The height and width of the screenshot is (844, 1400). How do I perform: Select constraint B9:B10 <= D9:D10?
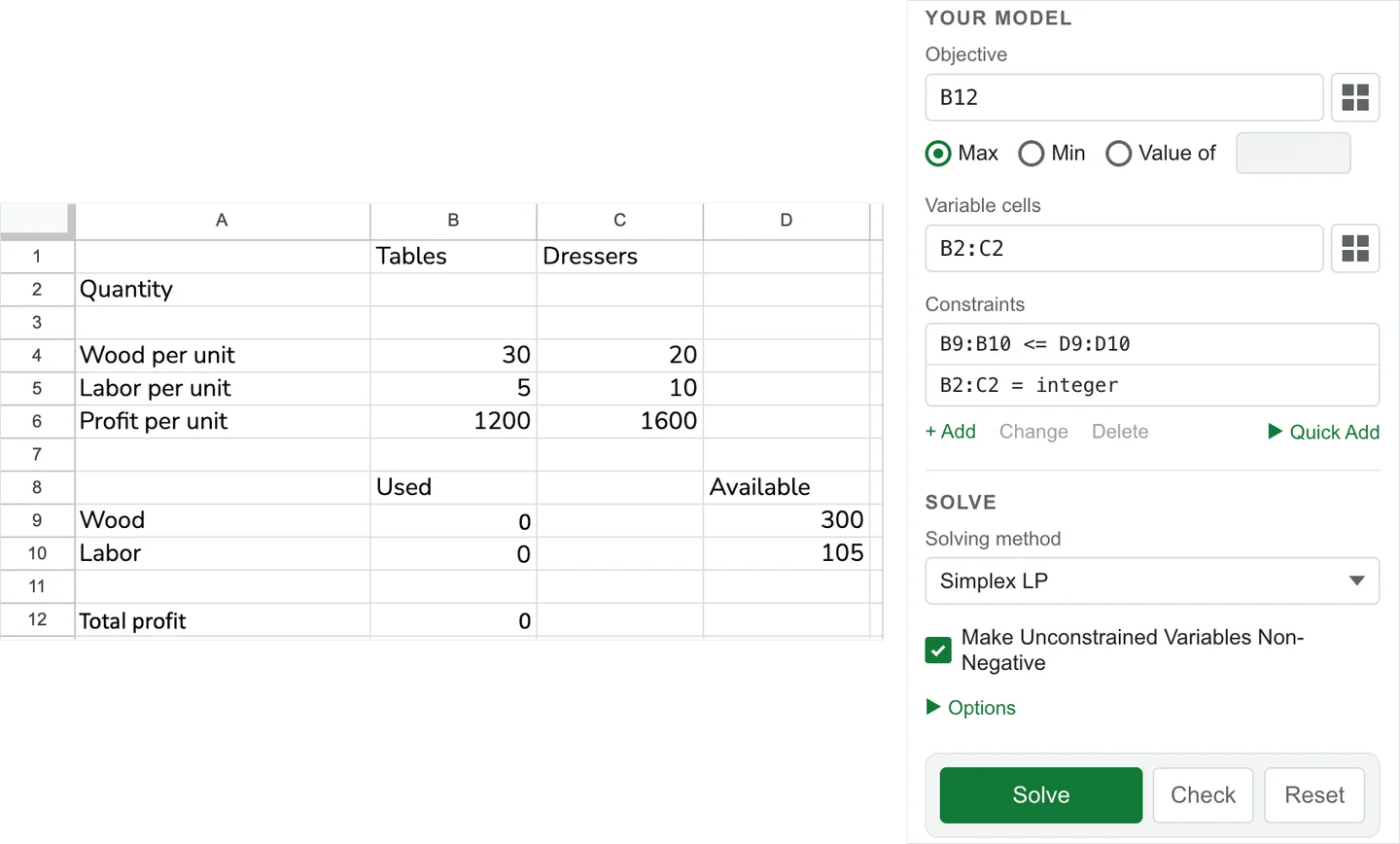[1152, 344]
